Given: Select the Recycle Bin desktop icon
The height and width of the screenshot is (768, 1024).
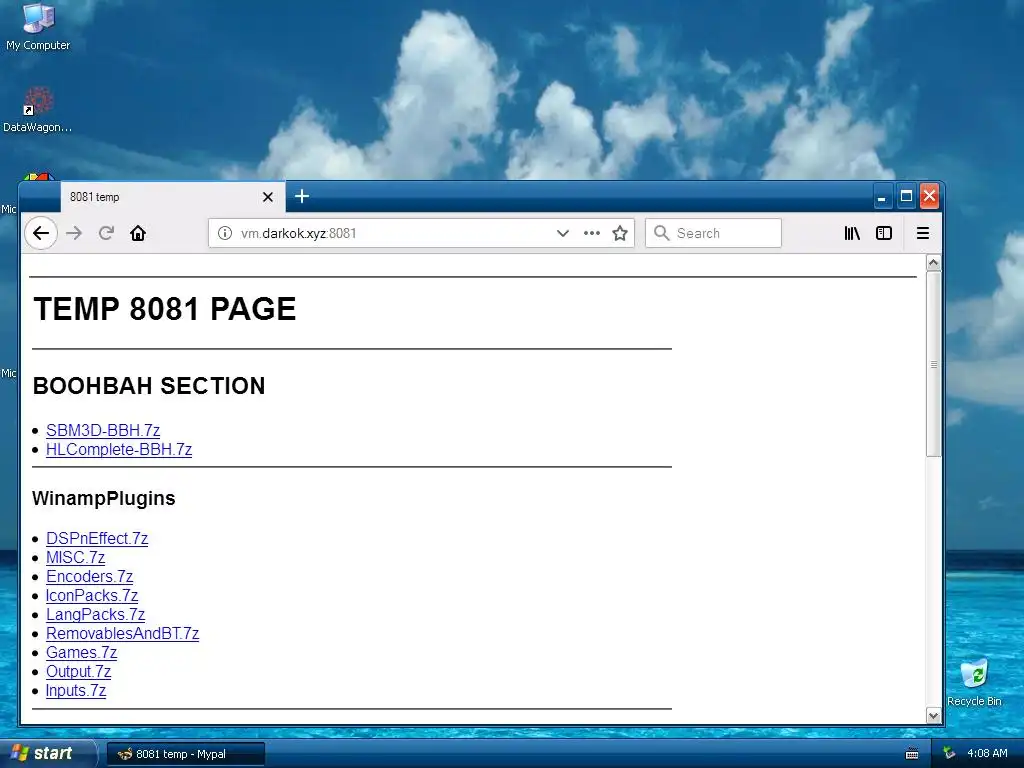Looking at the screenshot, I should coord(974,682).
